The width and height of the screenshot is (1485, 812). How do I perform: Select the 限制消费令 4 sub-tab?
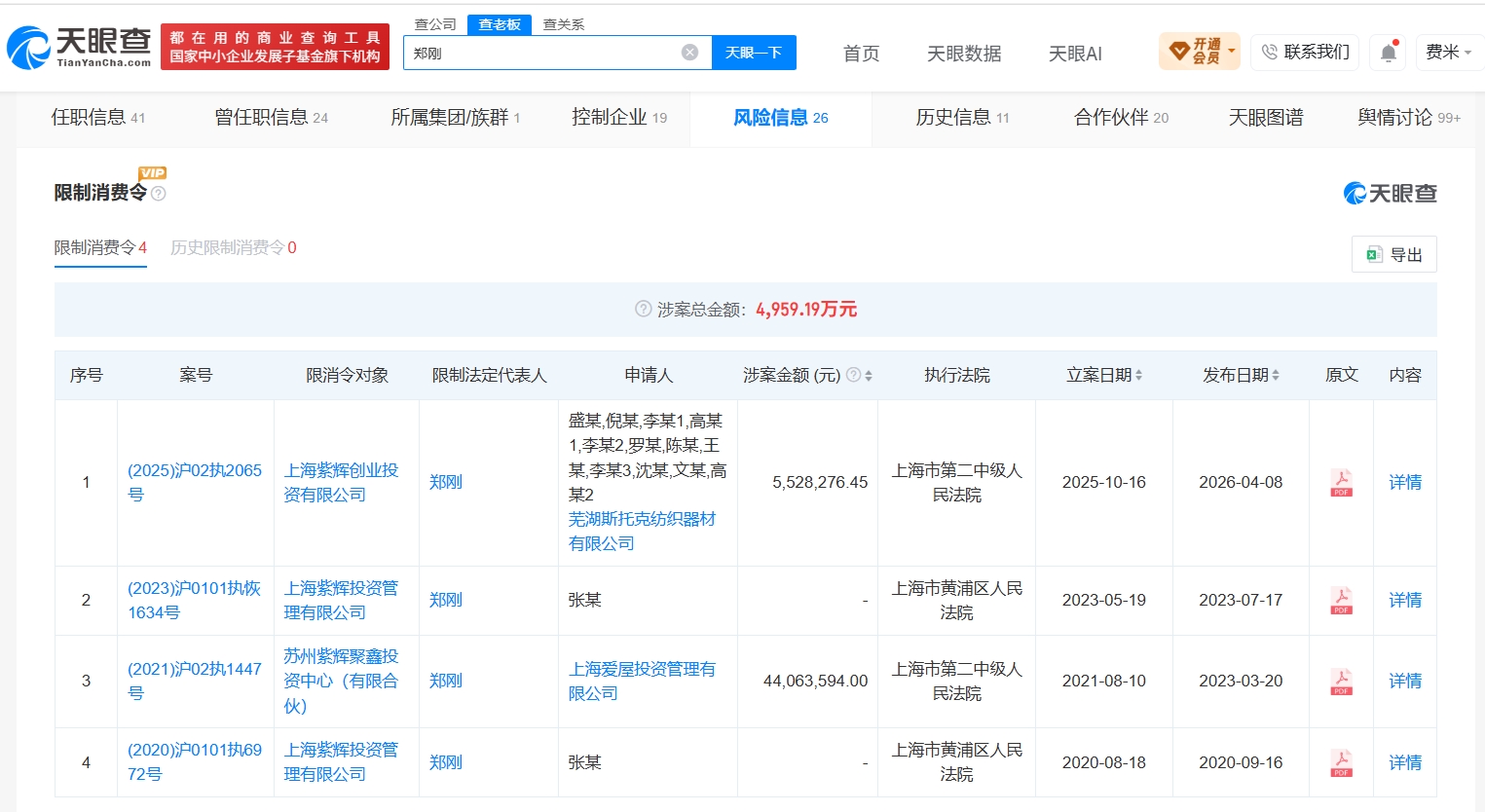point(100,248)
